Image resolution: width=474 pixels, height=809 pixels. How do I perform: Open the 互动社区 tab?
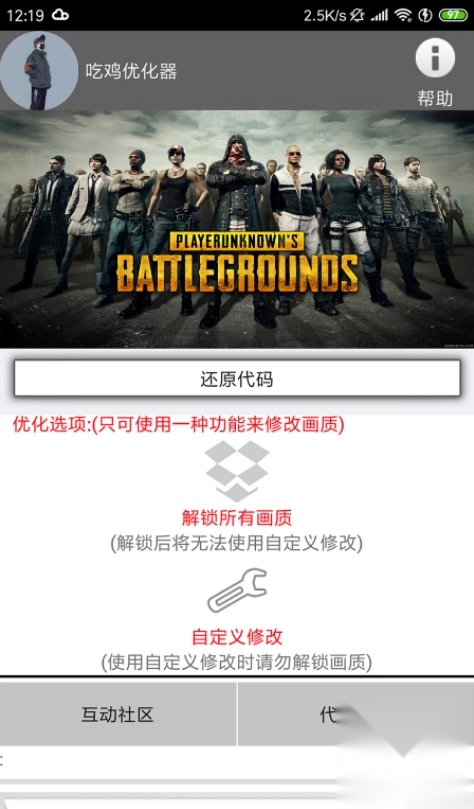tap(118, 714)
